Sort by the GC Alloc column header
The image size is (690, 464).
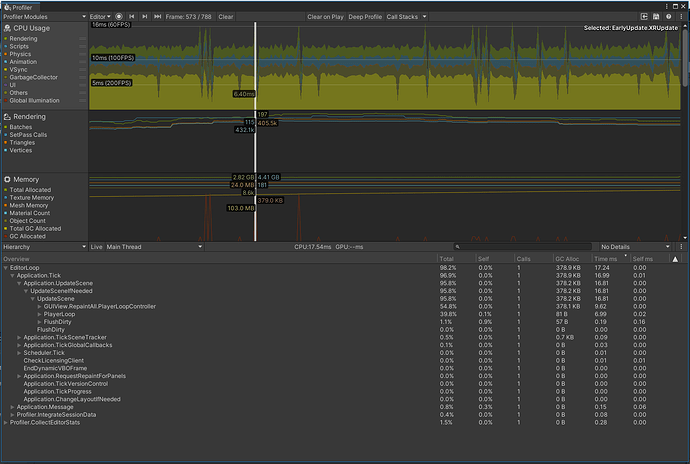tap(568, 258)
